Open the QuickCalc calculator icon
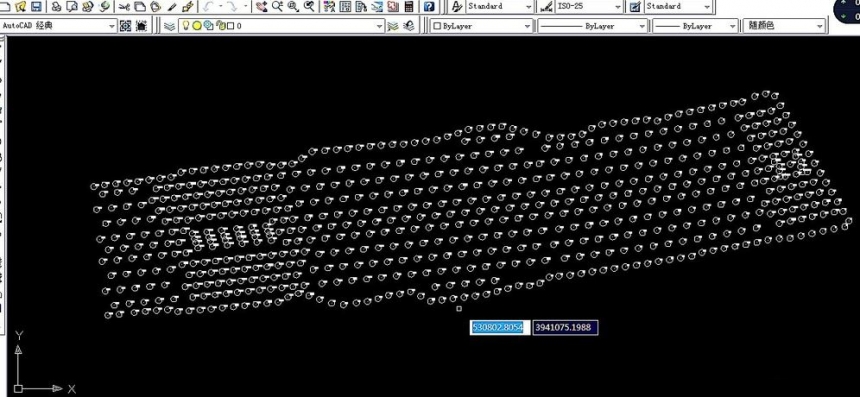This screenshot has width=860, height=397. [x=409, y=7]
